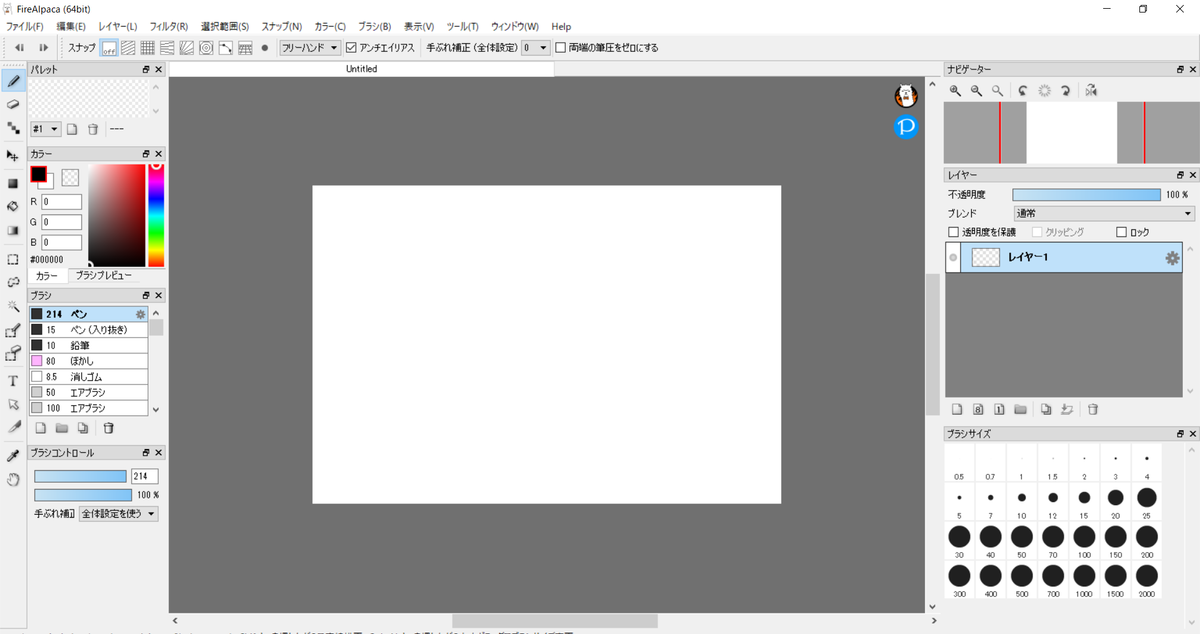Enable the curve snap icon
This screenshot has height=634, width=1200.
click(226, 47)
